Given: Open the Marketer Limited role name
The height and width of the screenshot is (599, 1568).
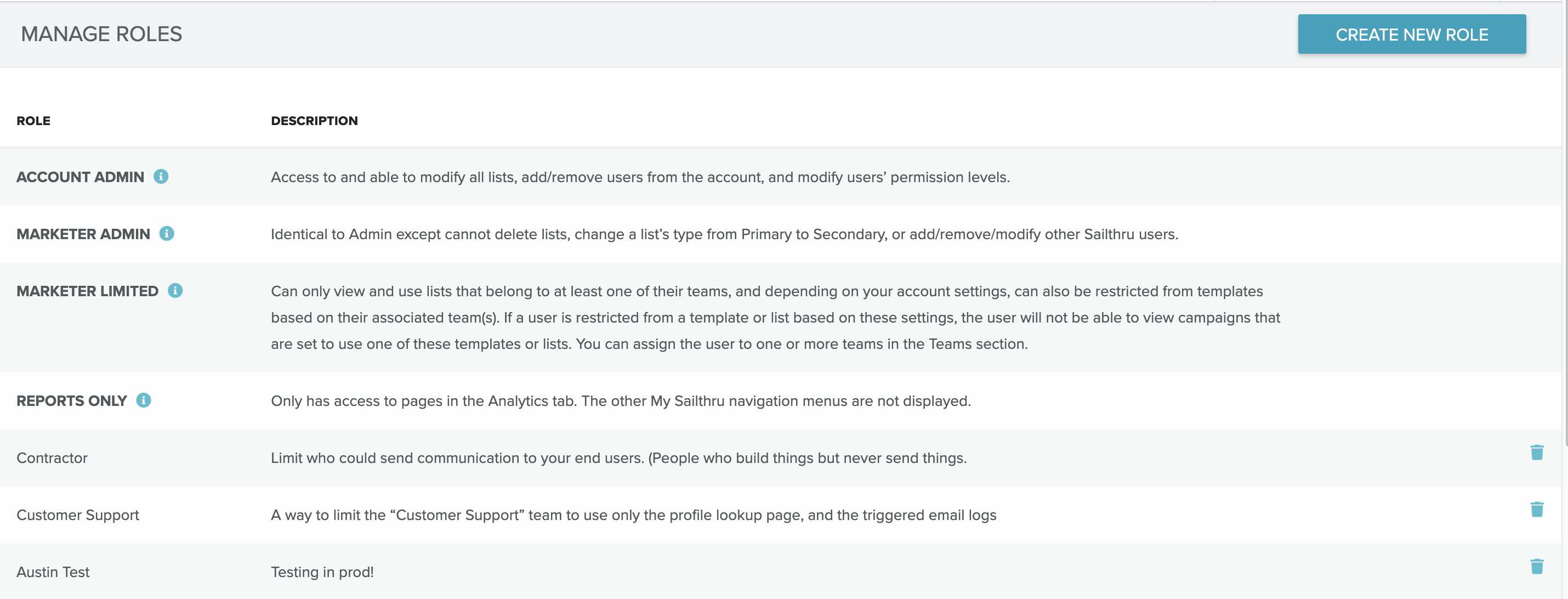Looking at the screenshot, I should point(87,292).
